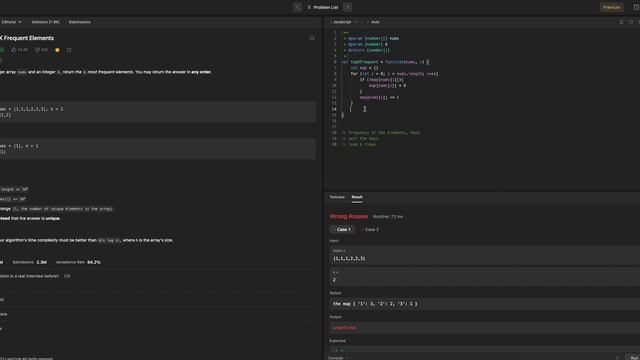Image resolution: width=640 pixels, height=360 pixels.
Task: Select Case 1 result
Action: coord(342,229)
